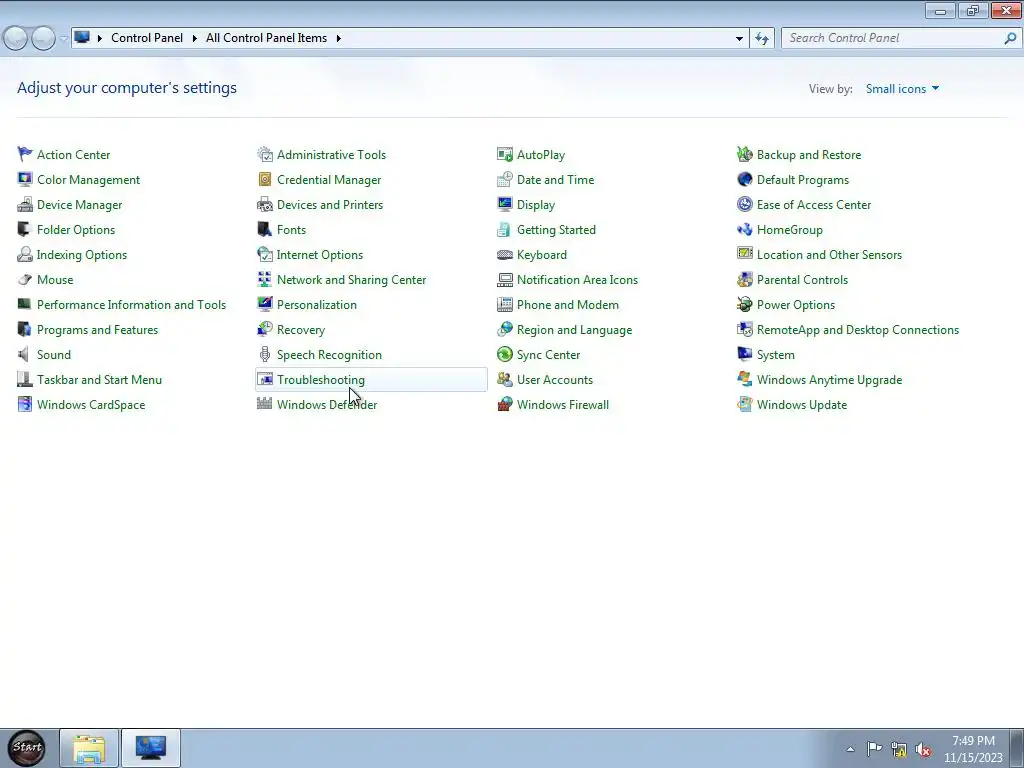Expand the arrow before Control Panel breadcrumb
This screenshot has height=768, width=1024.
(100, 39)
